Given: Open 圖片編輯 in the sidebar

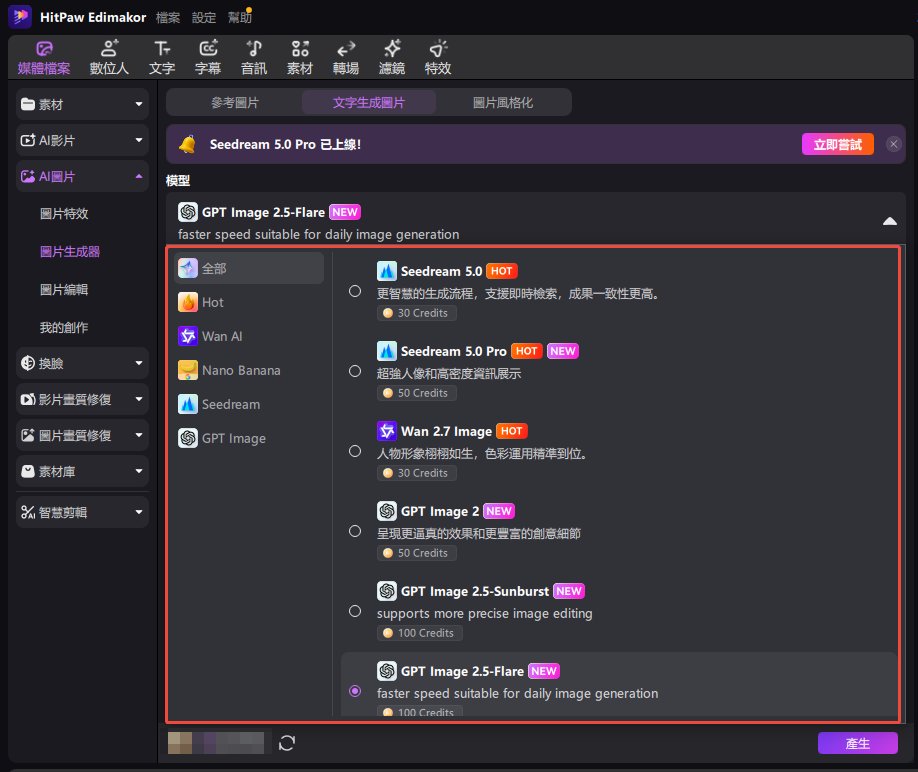Looking at the screenshot, I should pyautogui.click(x=64, y=290).
